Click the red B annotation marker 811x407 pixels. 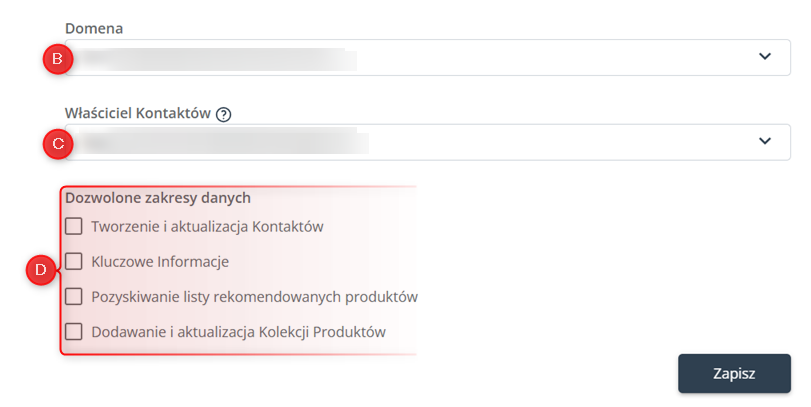(58, 58)
